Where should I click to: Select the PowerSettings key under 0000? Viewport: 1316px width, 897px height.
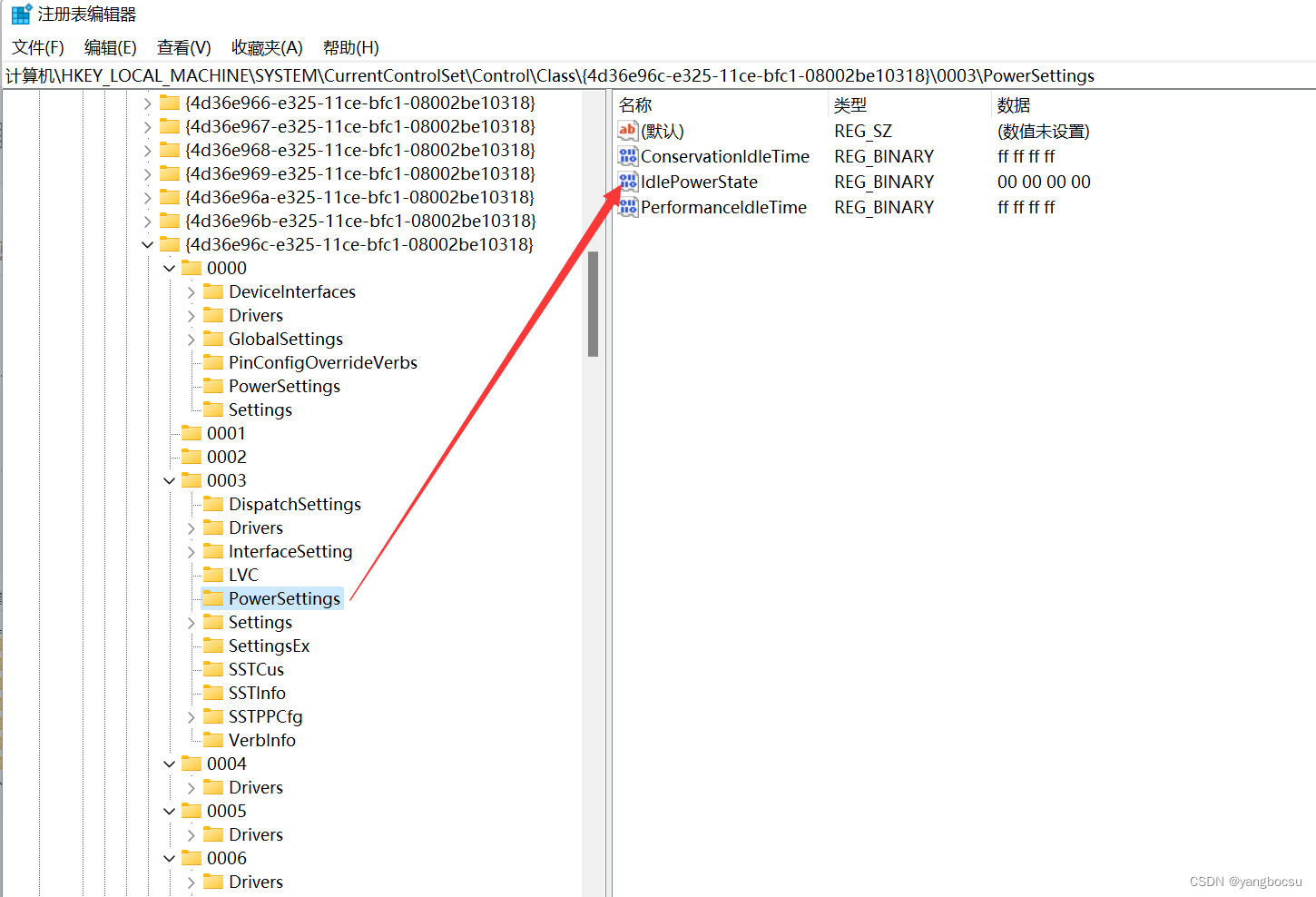click(284, 386)
